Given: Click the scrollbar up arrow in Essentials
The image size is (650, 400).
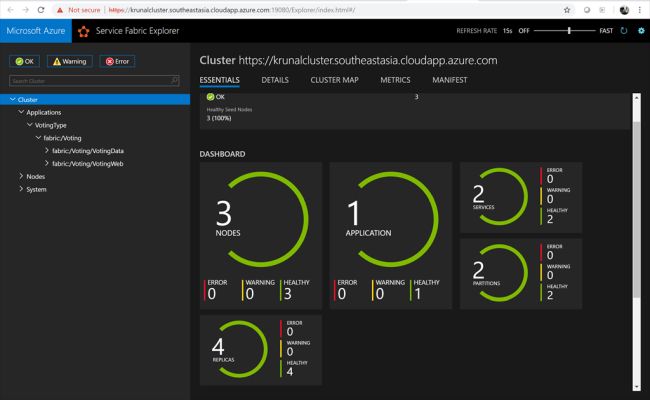Looking at the screenshot, I should (x=636, y=97).
